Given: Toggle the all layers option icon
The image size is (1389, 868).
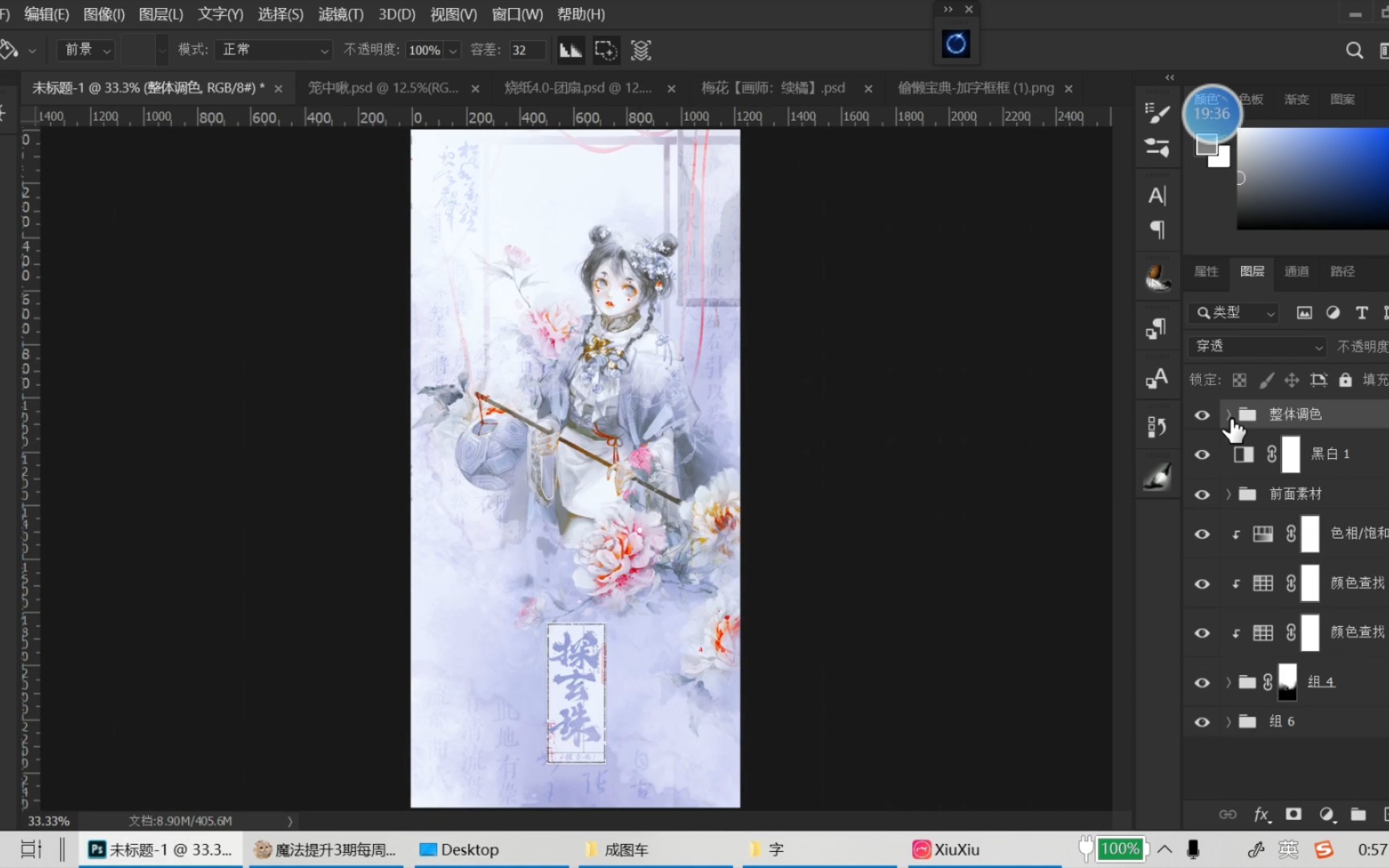Looking at the screenshot, I should tap(641, 50).
